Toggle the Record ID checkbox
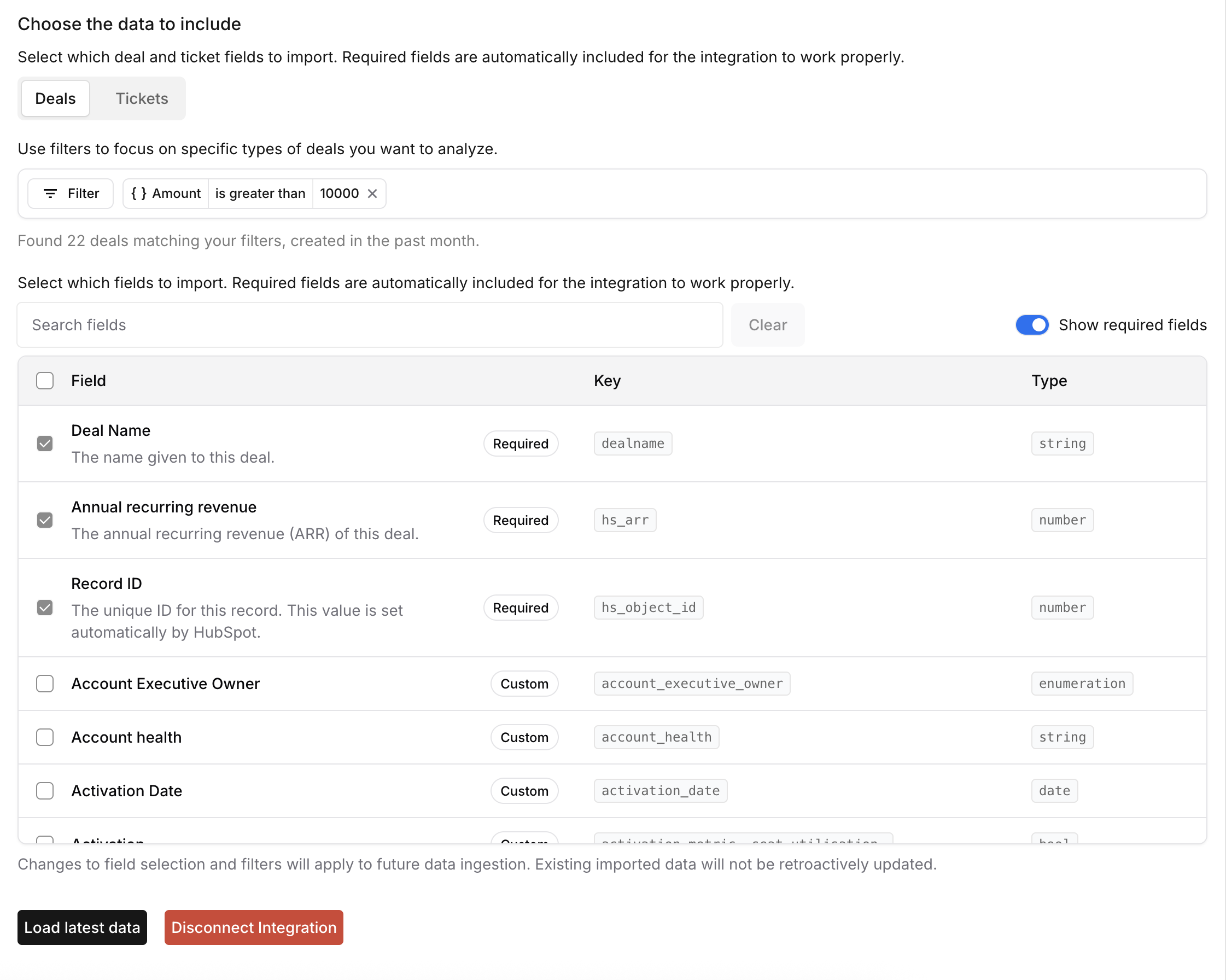 coord(44,608)
